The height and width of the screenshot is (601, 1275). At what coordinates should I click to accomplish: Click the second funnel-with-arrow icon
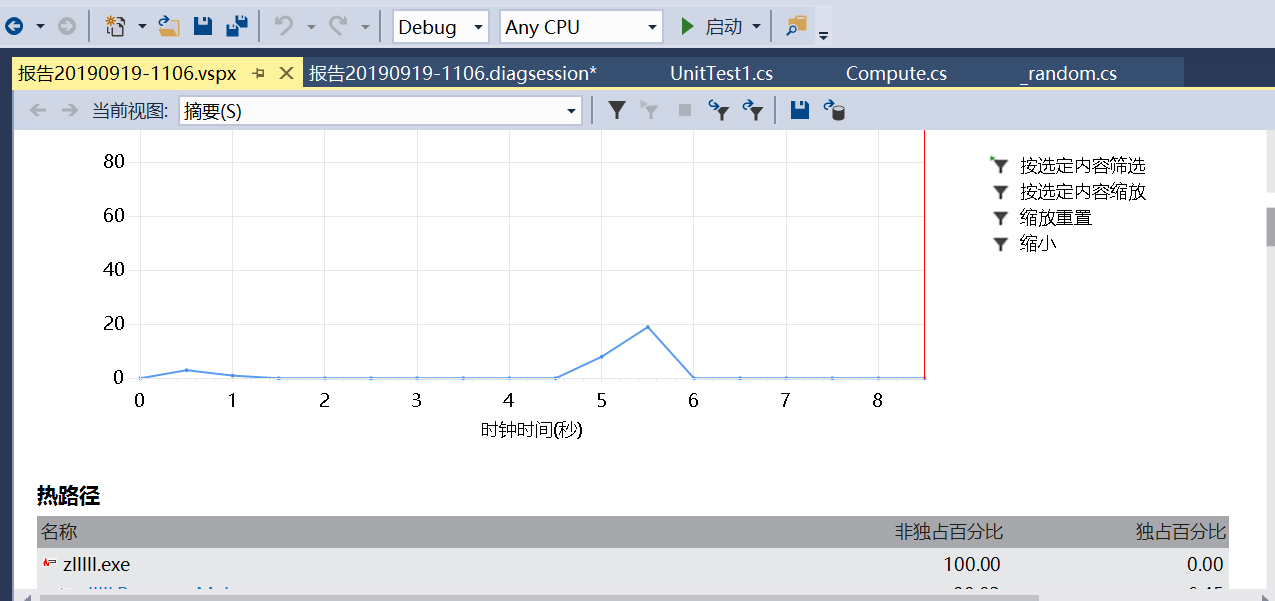click(754, 111)
